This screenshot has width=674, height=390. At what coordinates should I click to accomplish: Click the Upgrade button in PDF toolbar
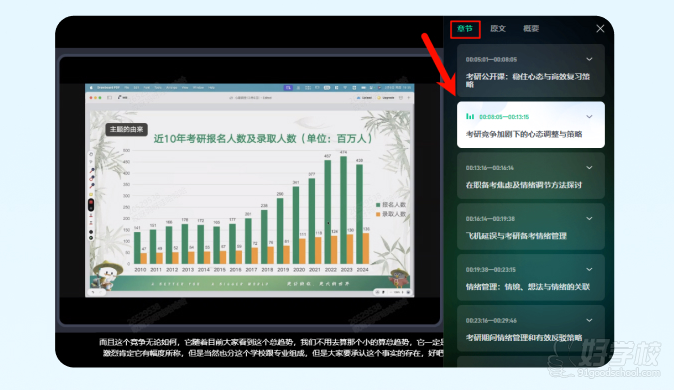coord(385,98)
